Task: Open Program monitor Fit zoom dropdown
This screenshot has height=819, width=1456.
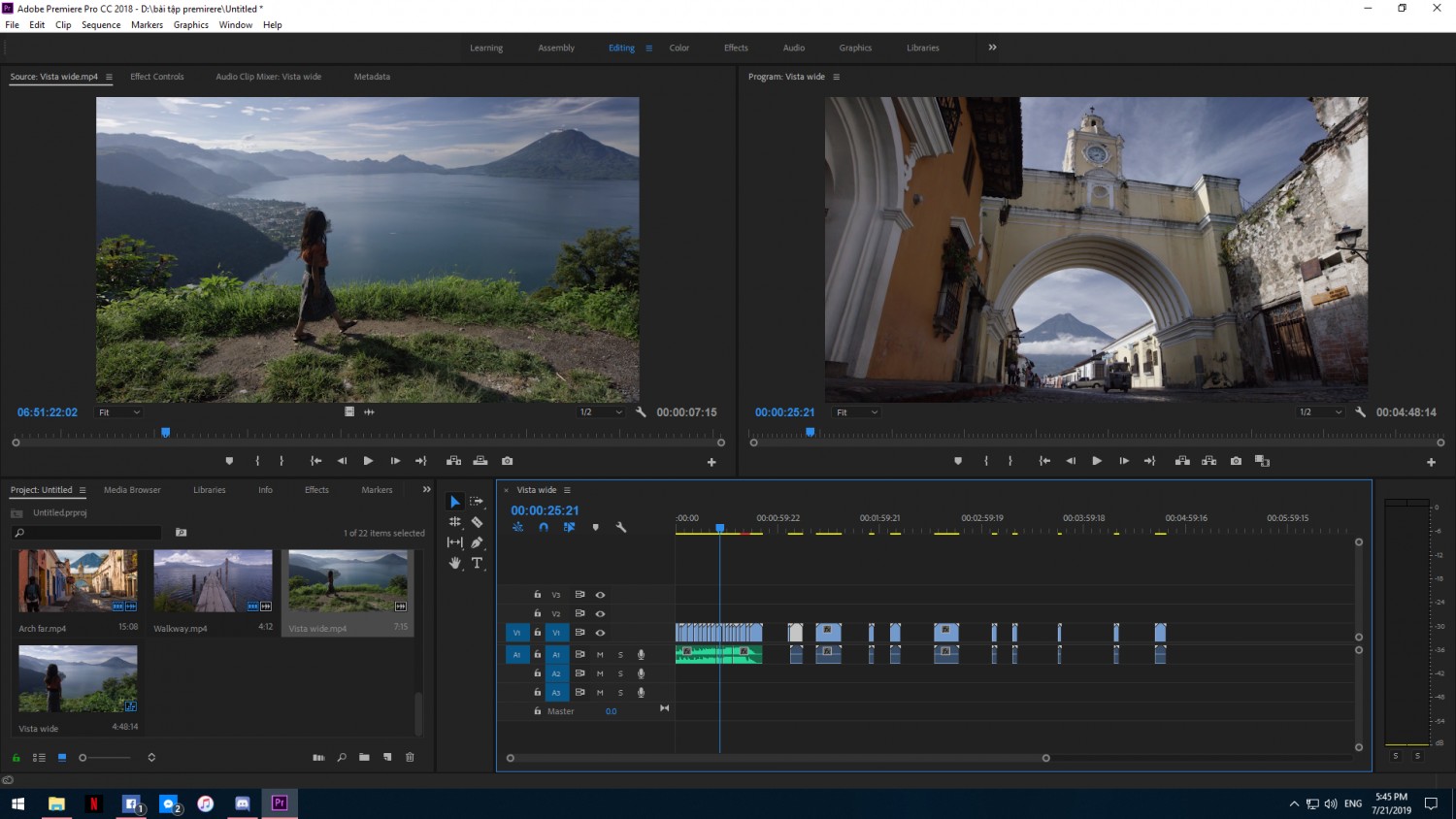Action: click(857, 412)
